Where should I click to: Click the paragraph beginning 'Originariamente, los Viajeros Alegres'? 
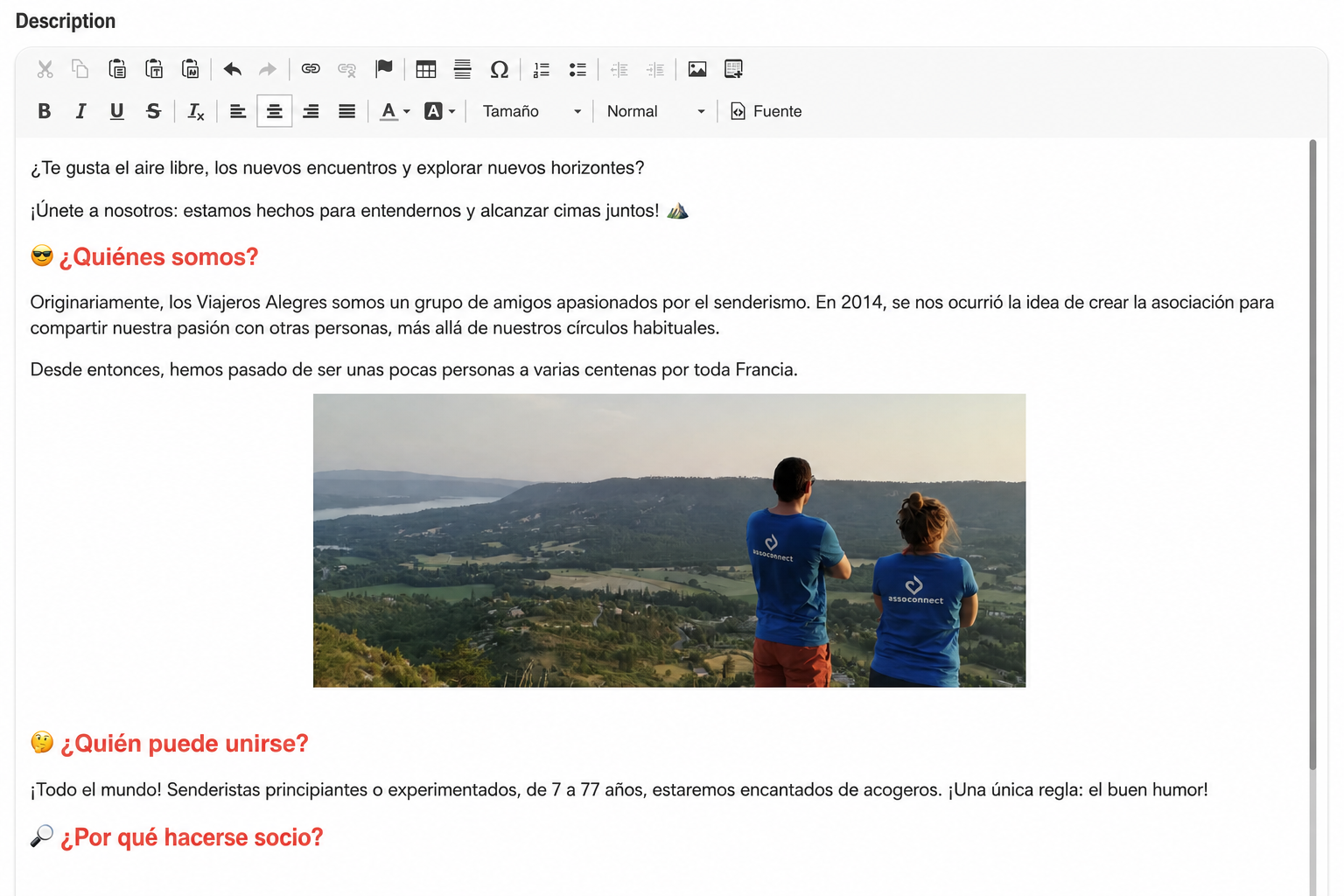(x=653, y=315)
